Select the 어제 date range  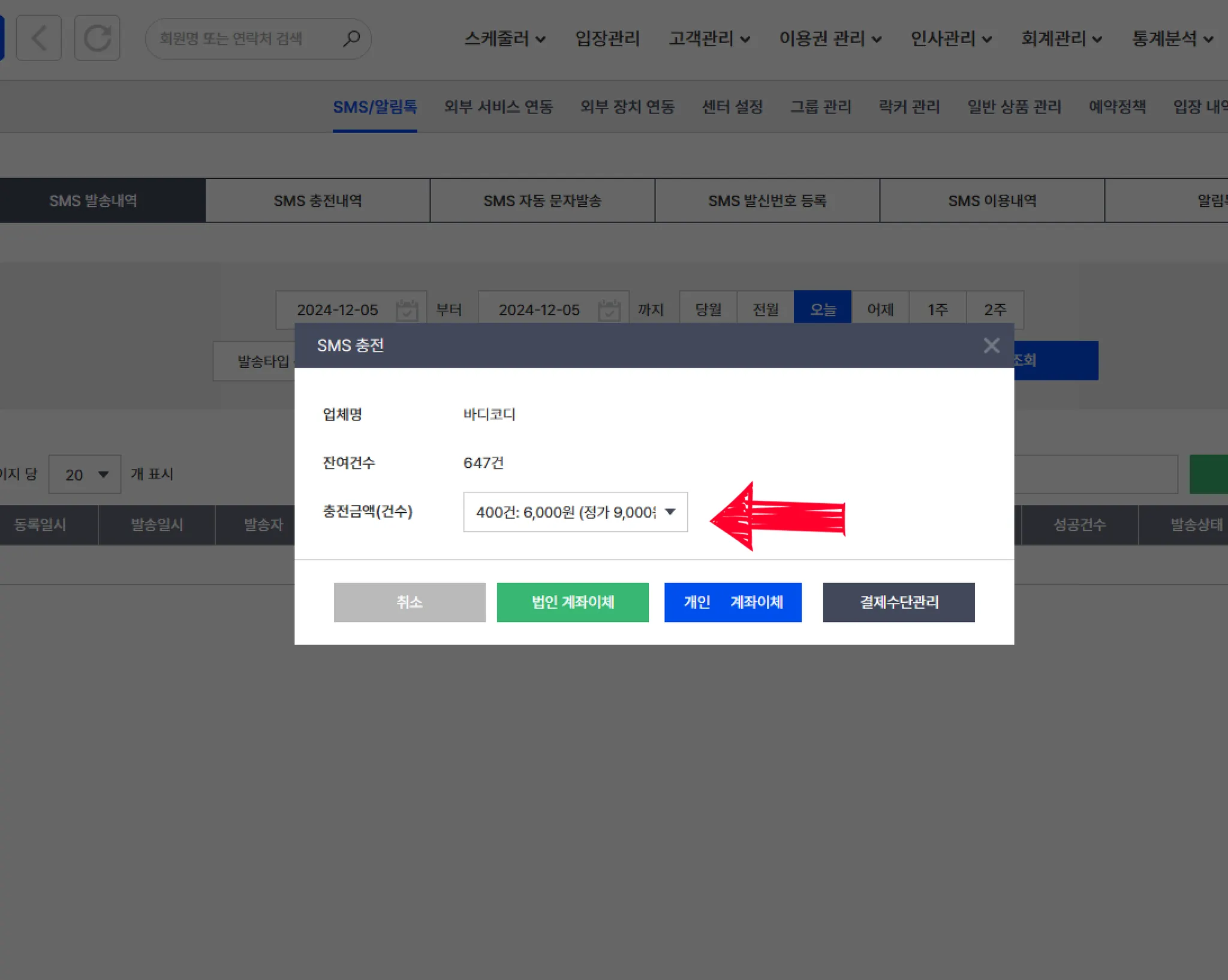pos(880,309)
